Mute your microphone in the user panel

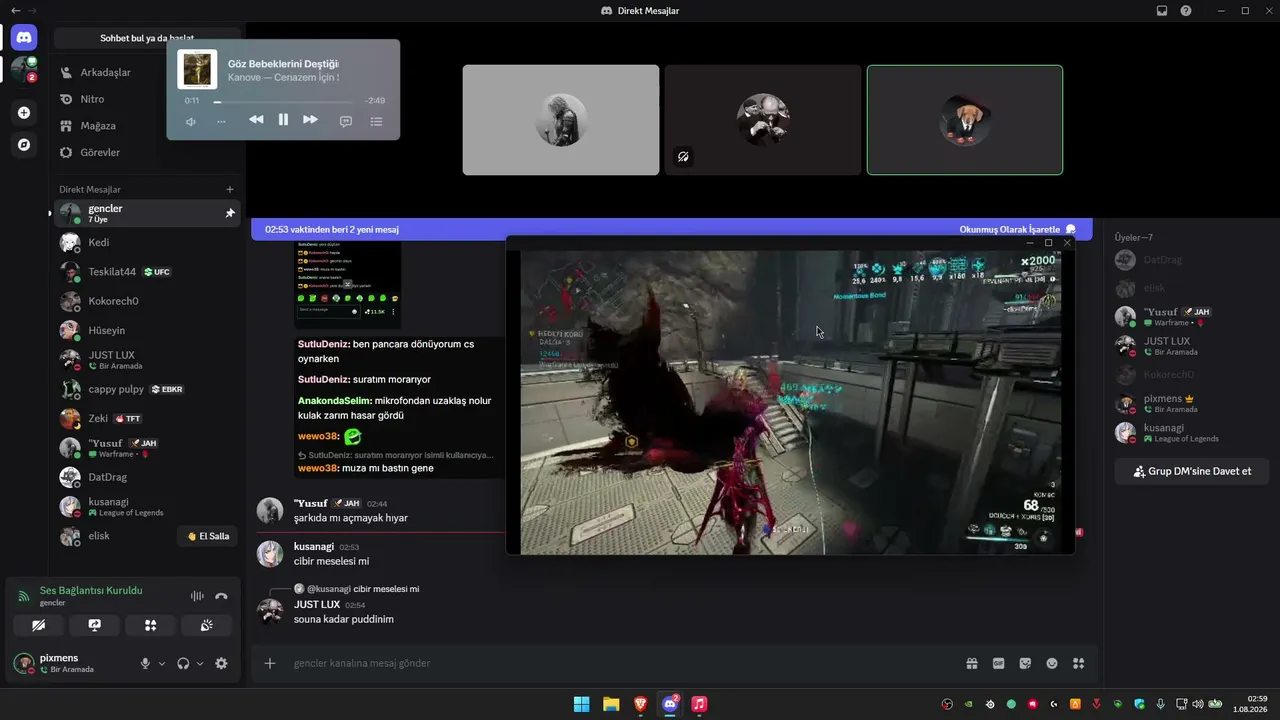(145, 663)
